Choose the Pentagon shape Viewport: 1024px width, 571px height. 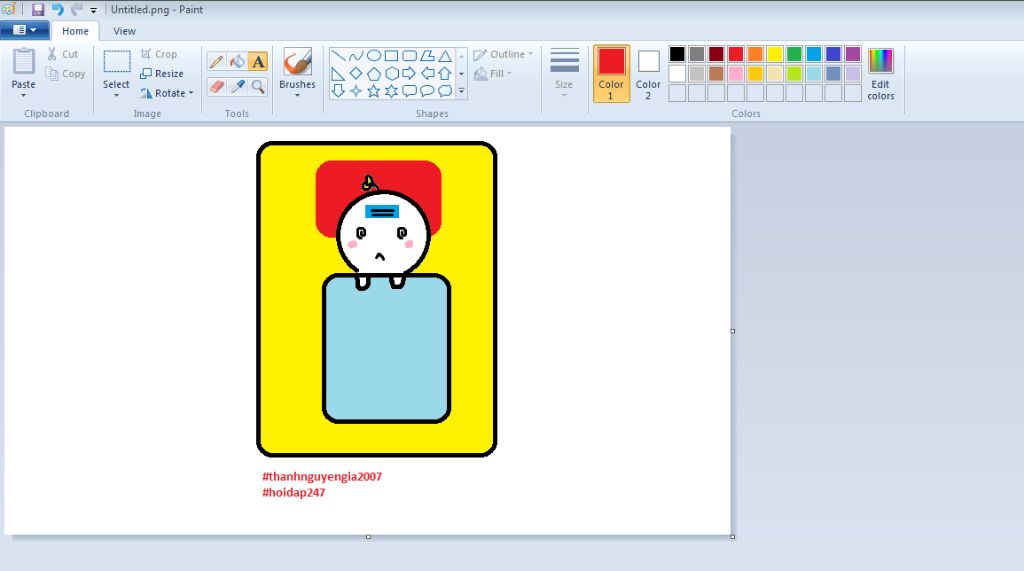[374, 73]
